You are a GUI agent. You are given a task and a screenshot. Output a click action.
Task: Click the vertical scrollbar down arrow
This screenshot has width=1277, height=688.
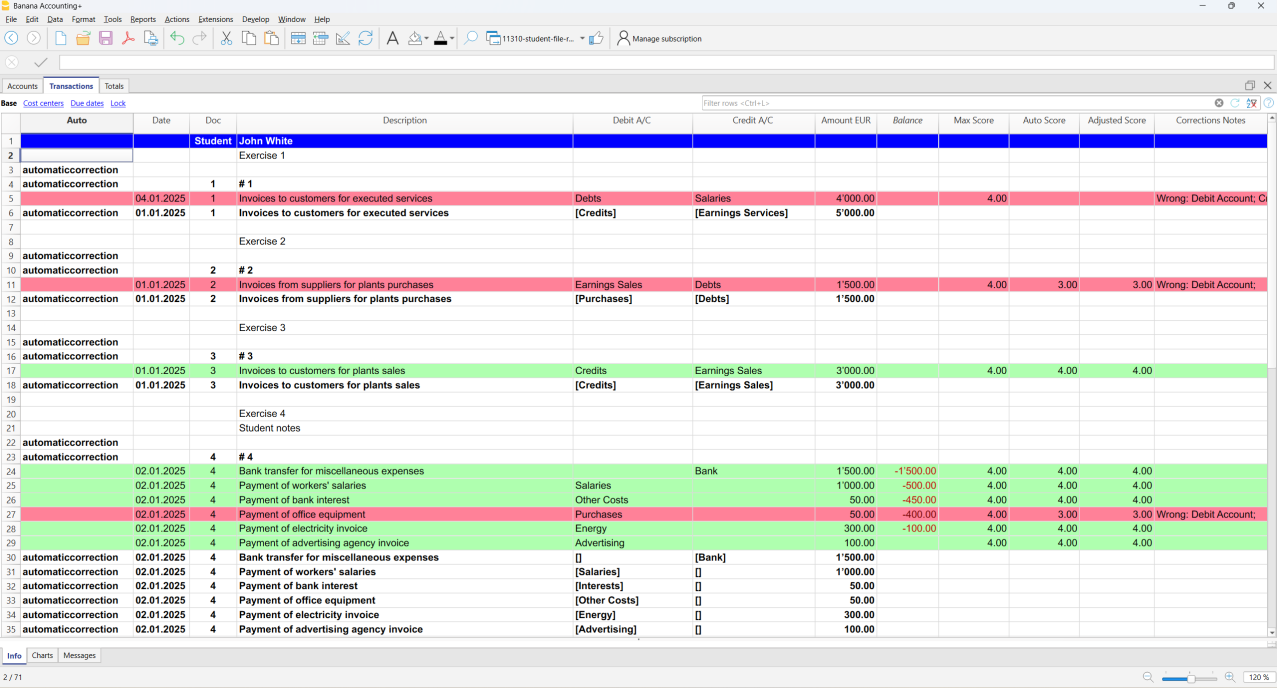1272,633
